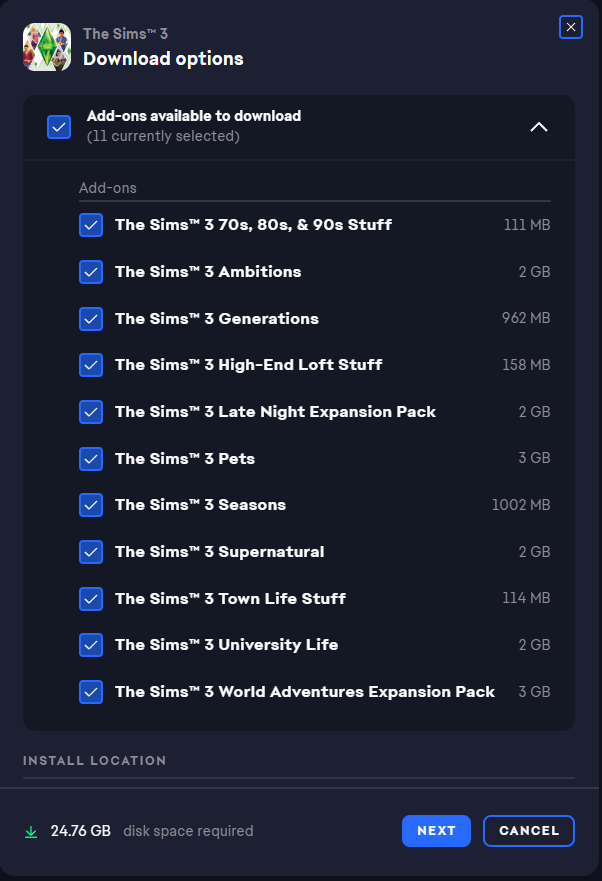Close the Download options dialog
This screenshot has width=602, height=881.
coord(571,27)
